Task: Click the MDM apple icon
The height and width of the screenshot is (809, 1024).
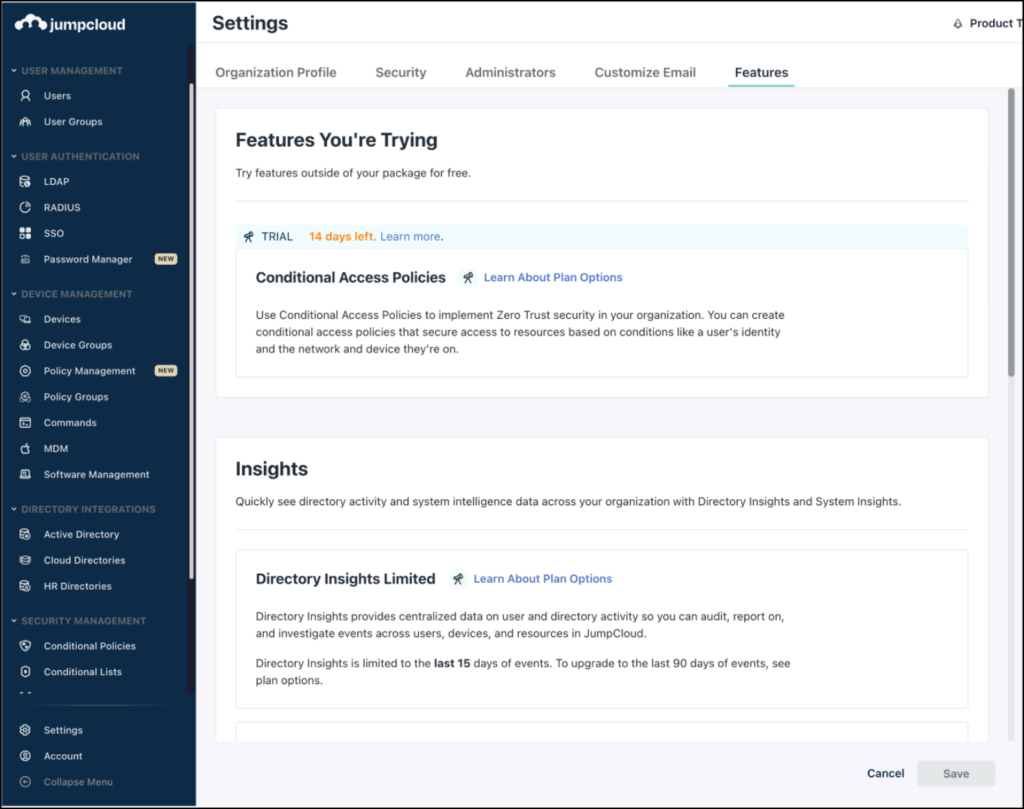Action: click(26, 449)
